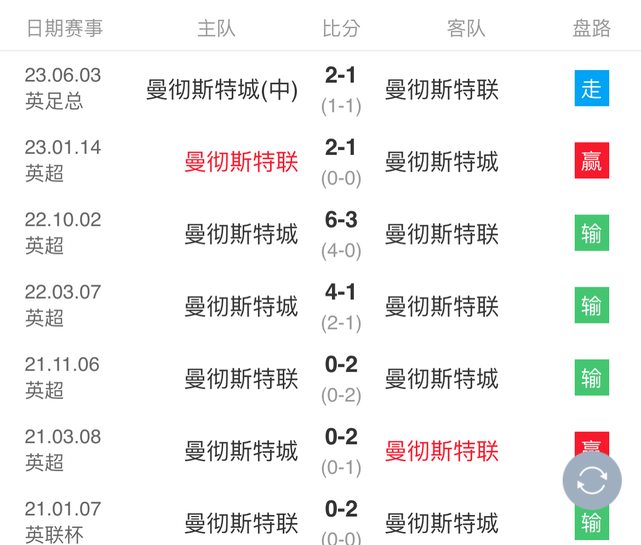
Task: Click blue 走 badge for 23.06.03 match
Action: click(591, 89)
